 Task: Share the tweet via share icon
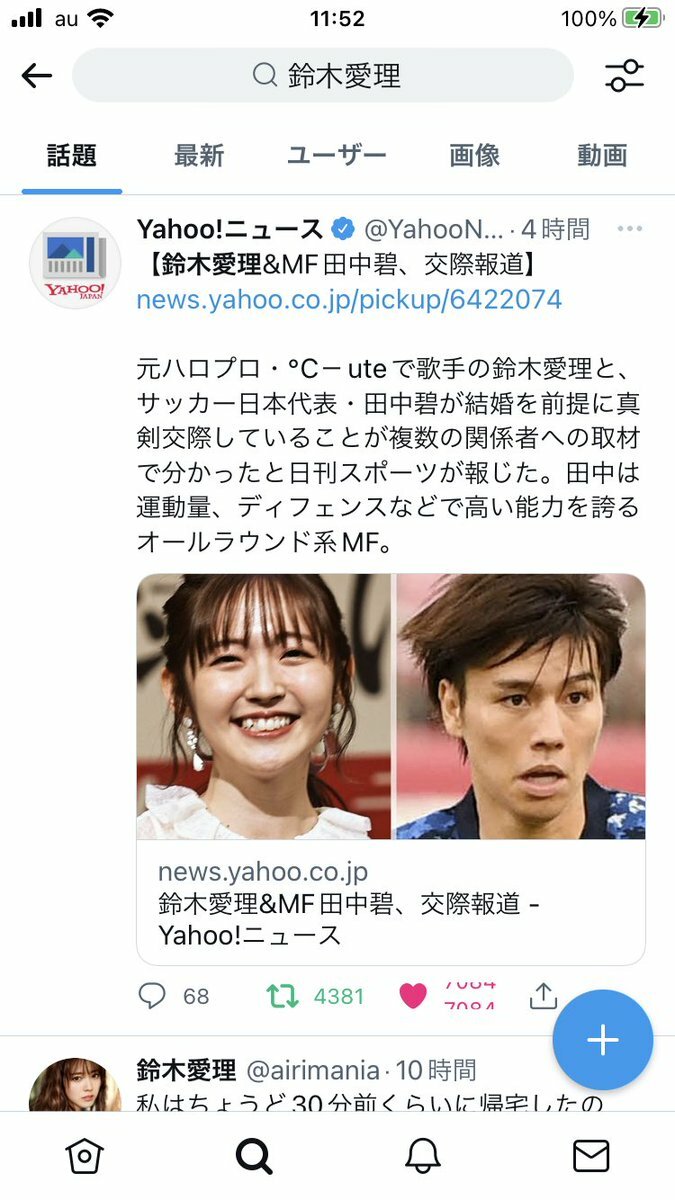[x=542, y=995]
